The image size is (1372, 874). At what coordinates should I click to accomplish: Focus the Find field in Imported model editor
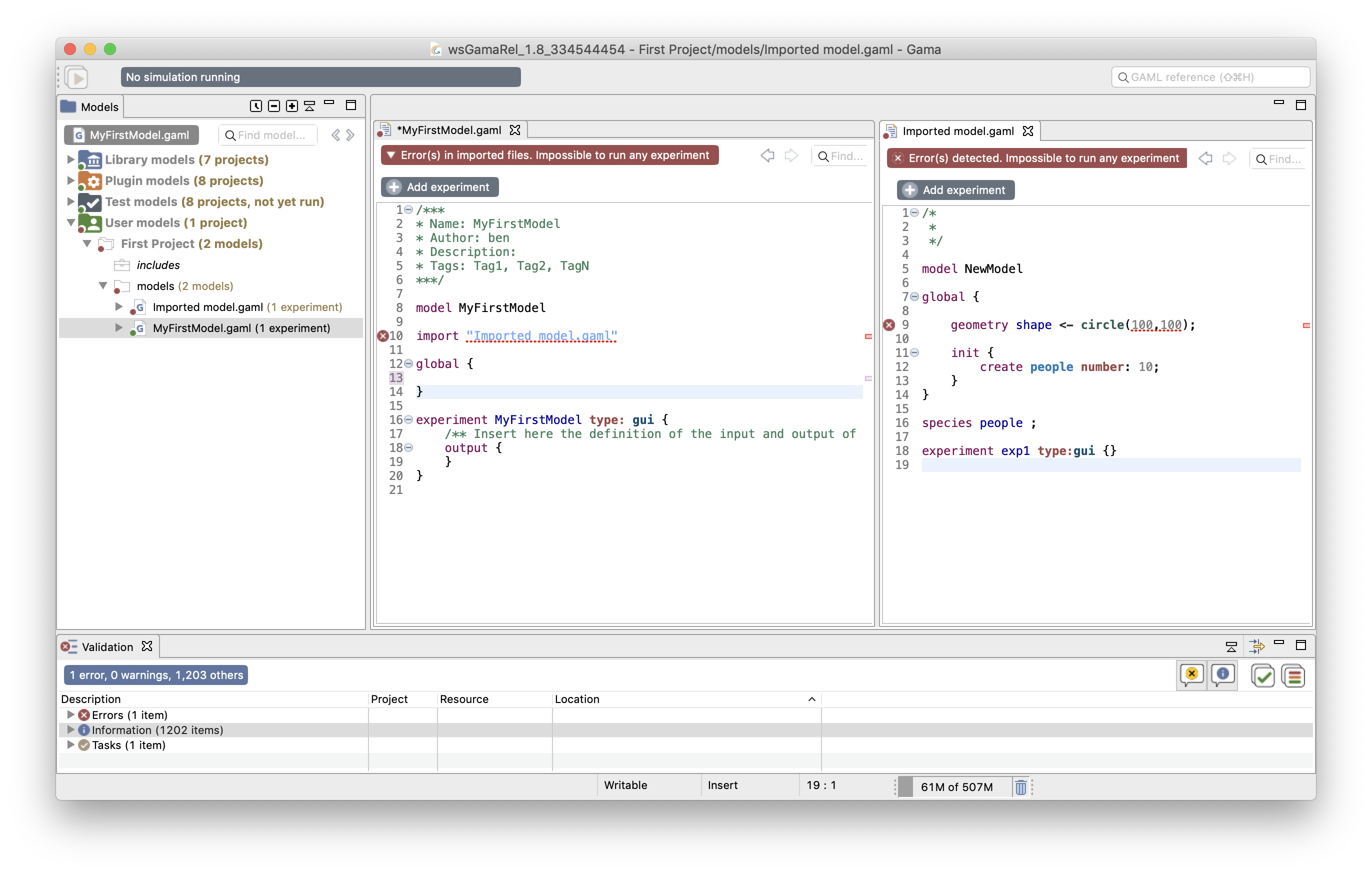1278,159
